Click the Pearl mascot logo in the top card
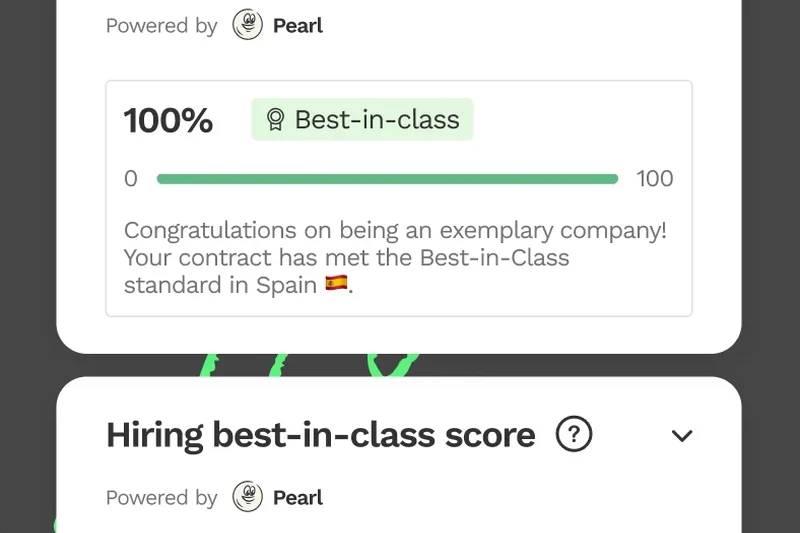Viewport: 800px width, 533px height. [x=248, y=25]
